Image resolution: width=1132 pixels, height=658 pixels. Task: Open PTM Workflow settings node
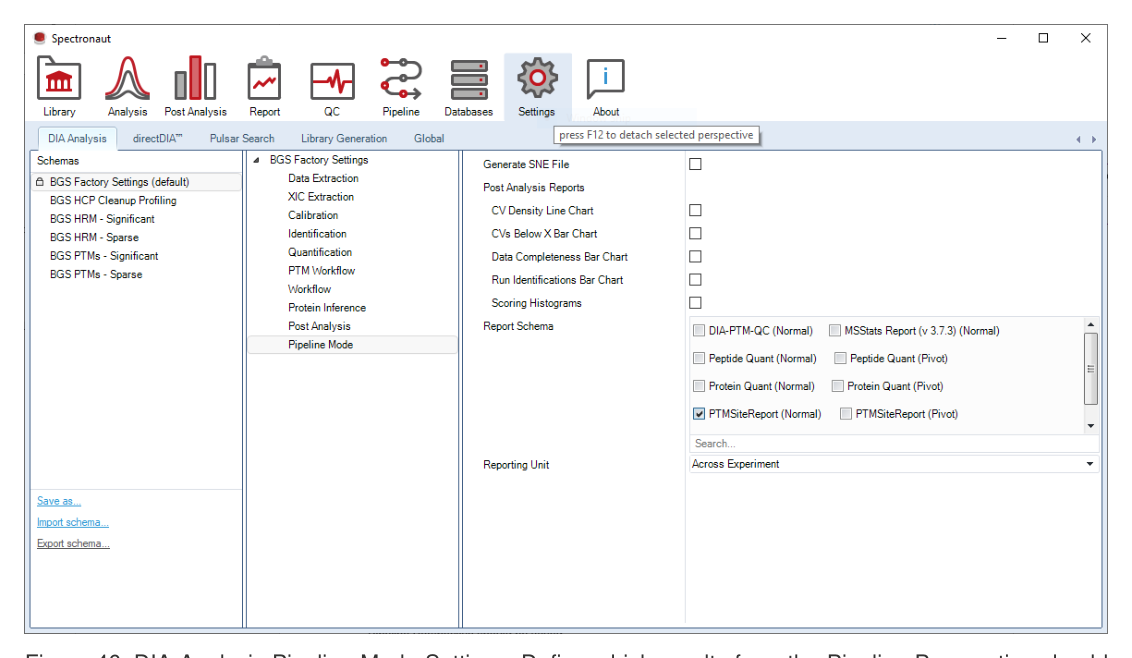[321, 271]
